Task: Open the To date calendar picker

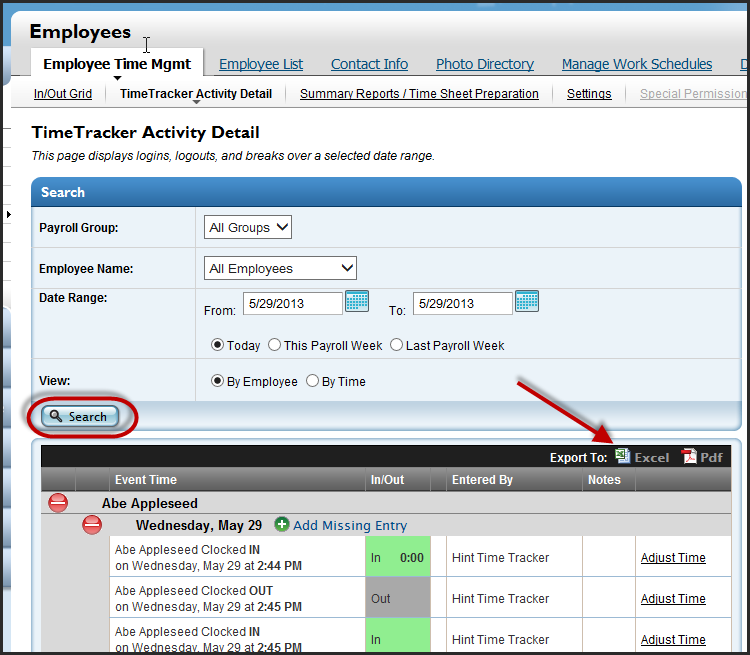Action: (x=527, y=301)
